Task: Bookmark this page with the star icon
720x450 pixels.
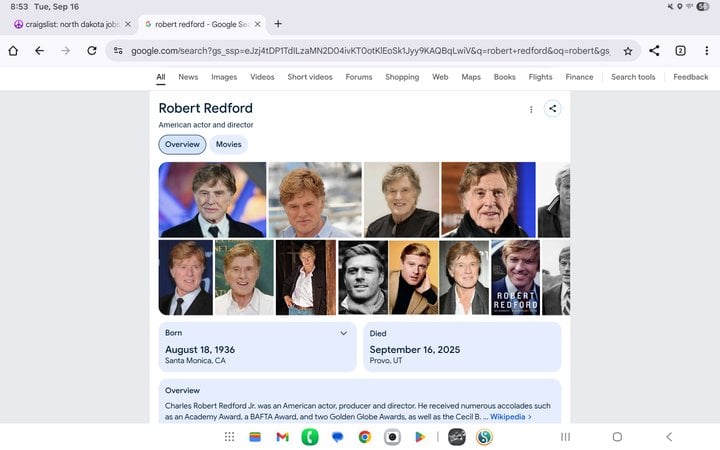Action: 628,50
